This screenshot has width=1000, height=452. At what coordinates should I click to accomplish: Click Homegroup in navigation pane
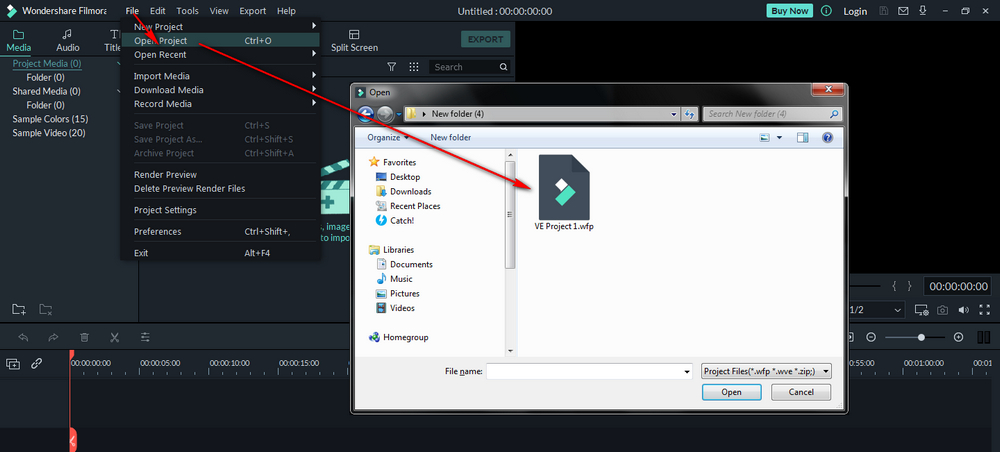399,337
